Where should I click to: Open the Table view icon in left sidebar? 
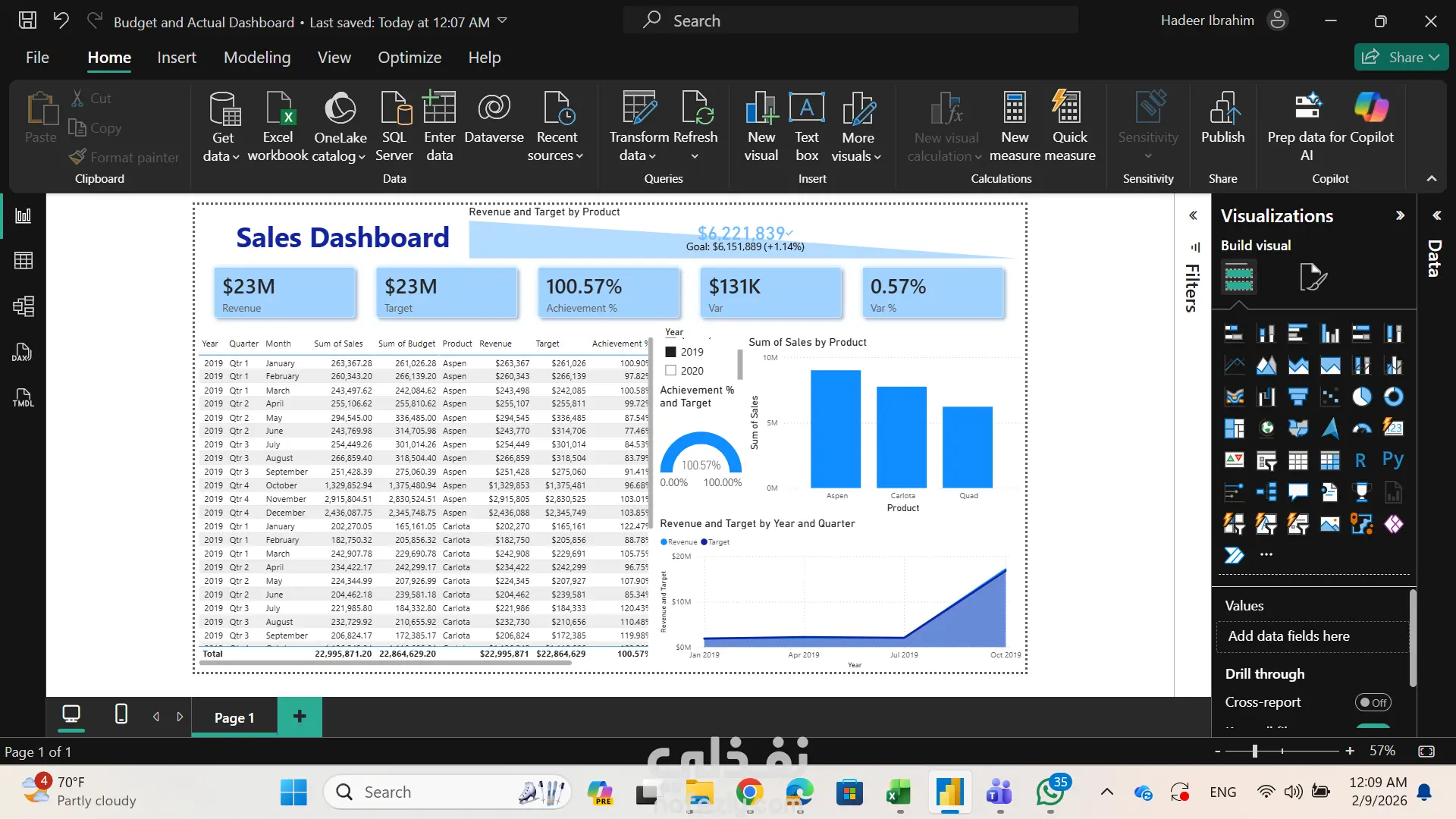click(x=24, y=261)
